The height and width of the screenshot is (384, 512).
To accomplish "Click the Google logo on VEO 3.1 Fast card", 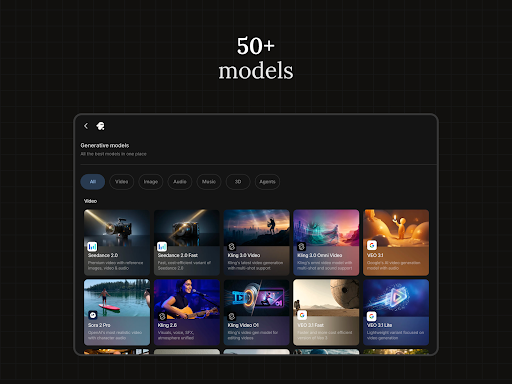I will tap(302, 315).
